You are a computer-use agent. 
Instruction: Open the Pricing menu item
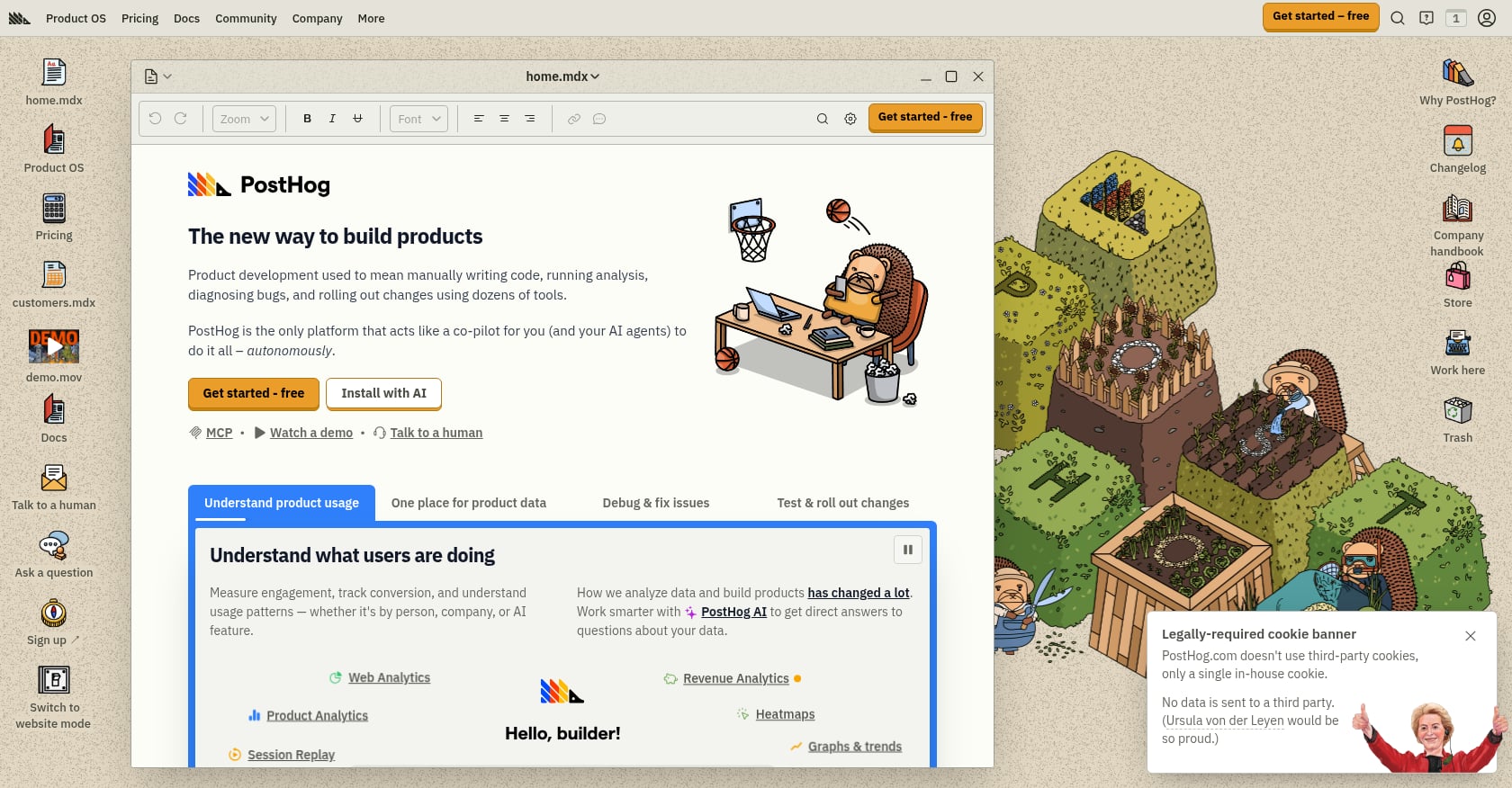(x=139, y=18)
